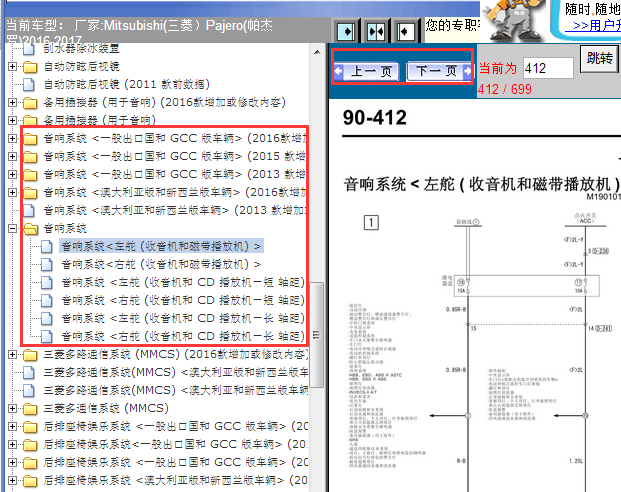Select 音响系统 澳大利亚和新西兰版车辆 (2013 款) entry
Viewport: 621px width, 492px height.
pos(175,210)
